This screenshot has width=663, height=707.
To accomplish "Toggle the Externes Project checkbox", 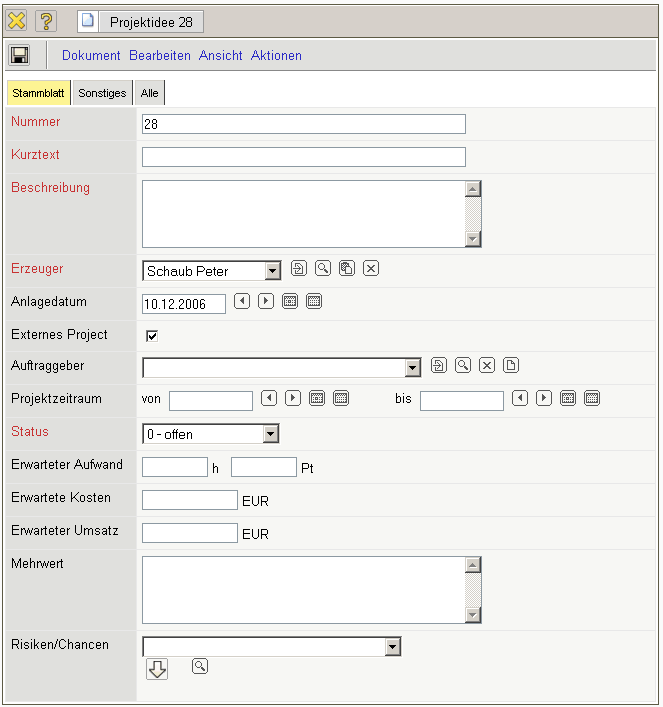I will [152, 335].
